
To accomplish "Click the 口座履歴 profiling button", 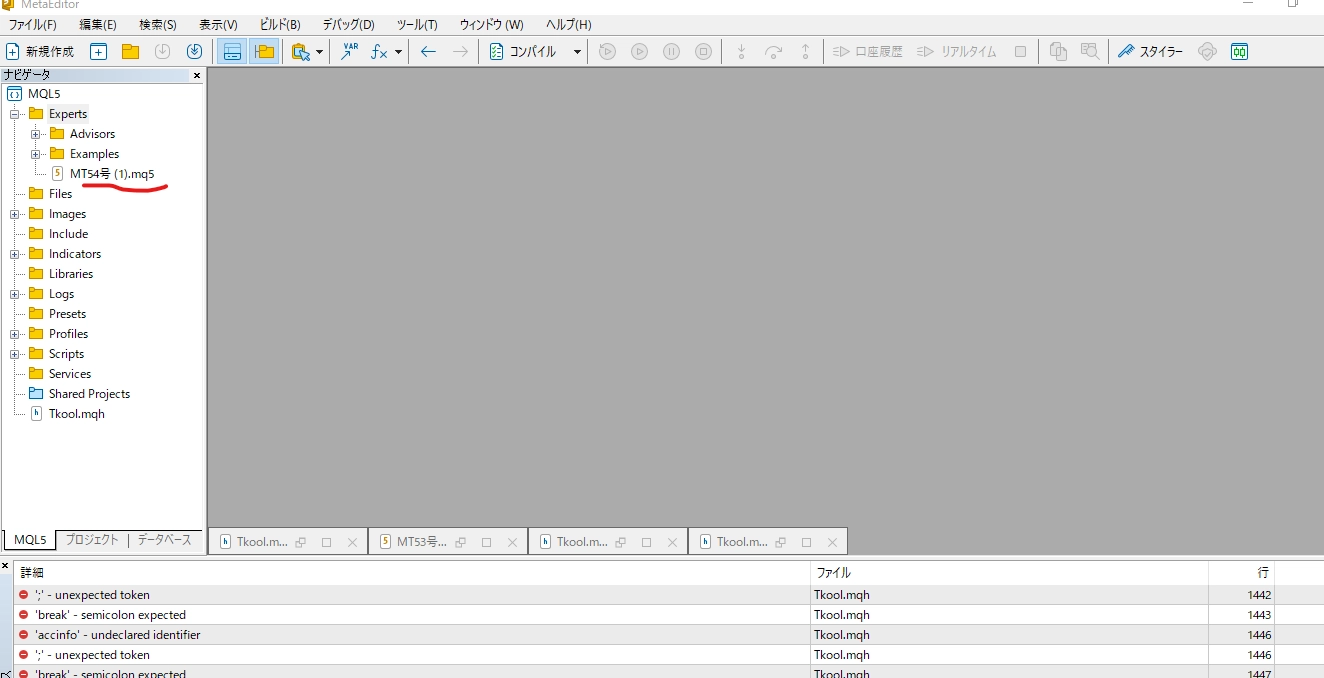I will click(x=867, y=52).
